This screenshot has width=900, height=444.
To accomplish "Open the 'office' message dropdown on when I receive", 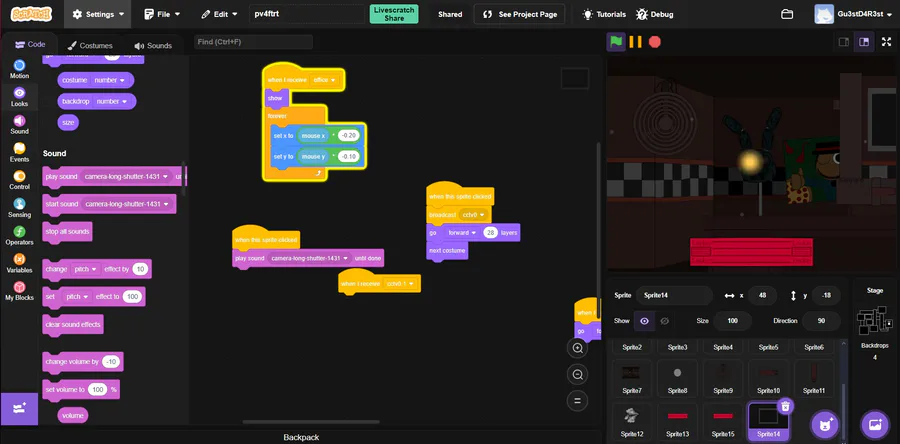I will tap(325, 80).
